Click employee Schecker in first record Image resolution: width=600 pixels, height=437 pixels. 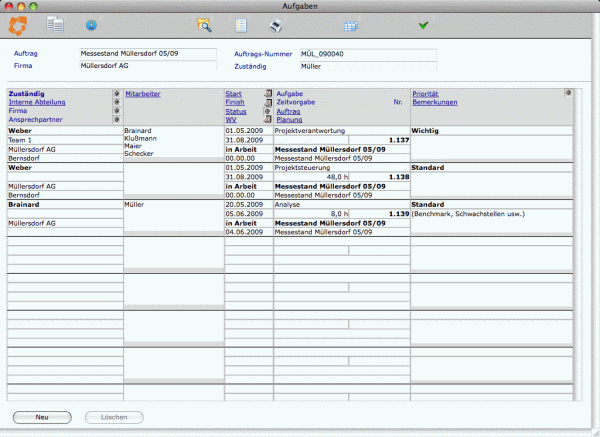click(139, 153)
